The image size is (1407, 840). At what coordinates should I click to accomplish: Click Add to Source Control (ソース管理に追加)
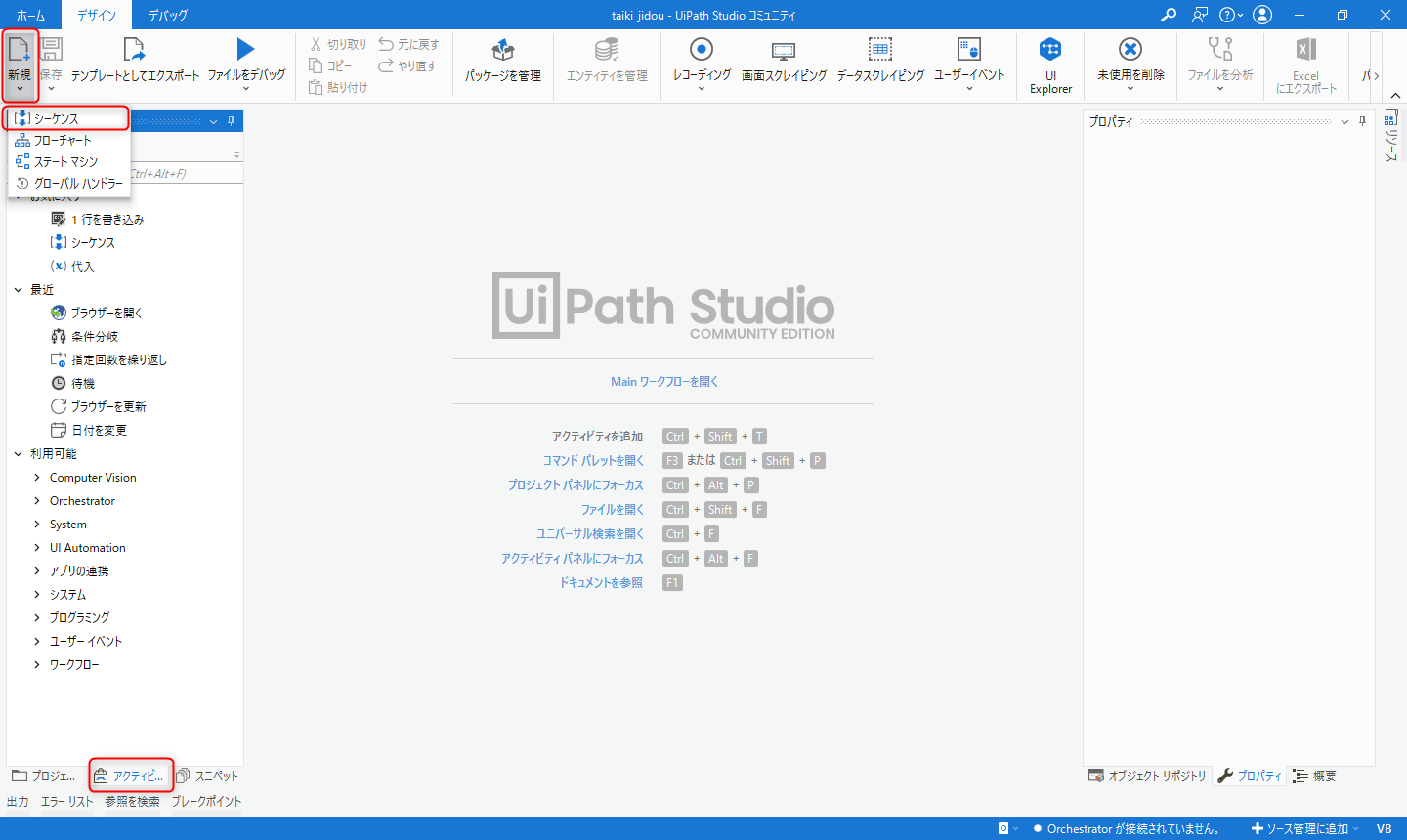(1304, 828)
